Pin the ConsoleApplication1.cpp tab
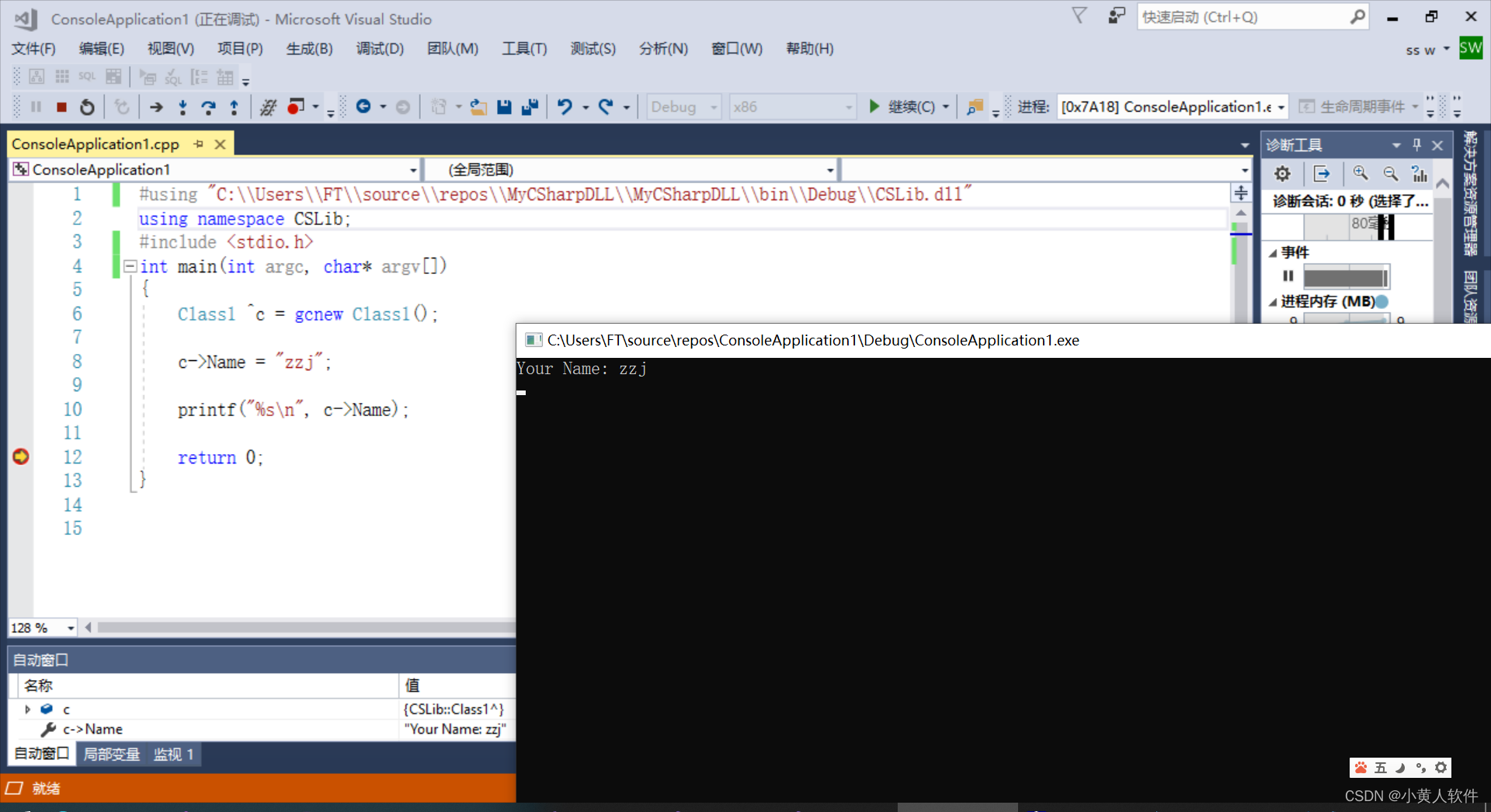 199,144
